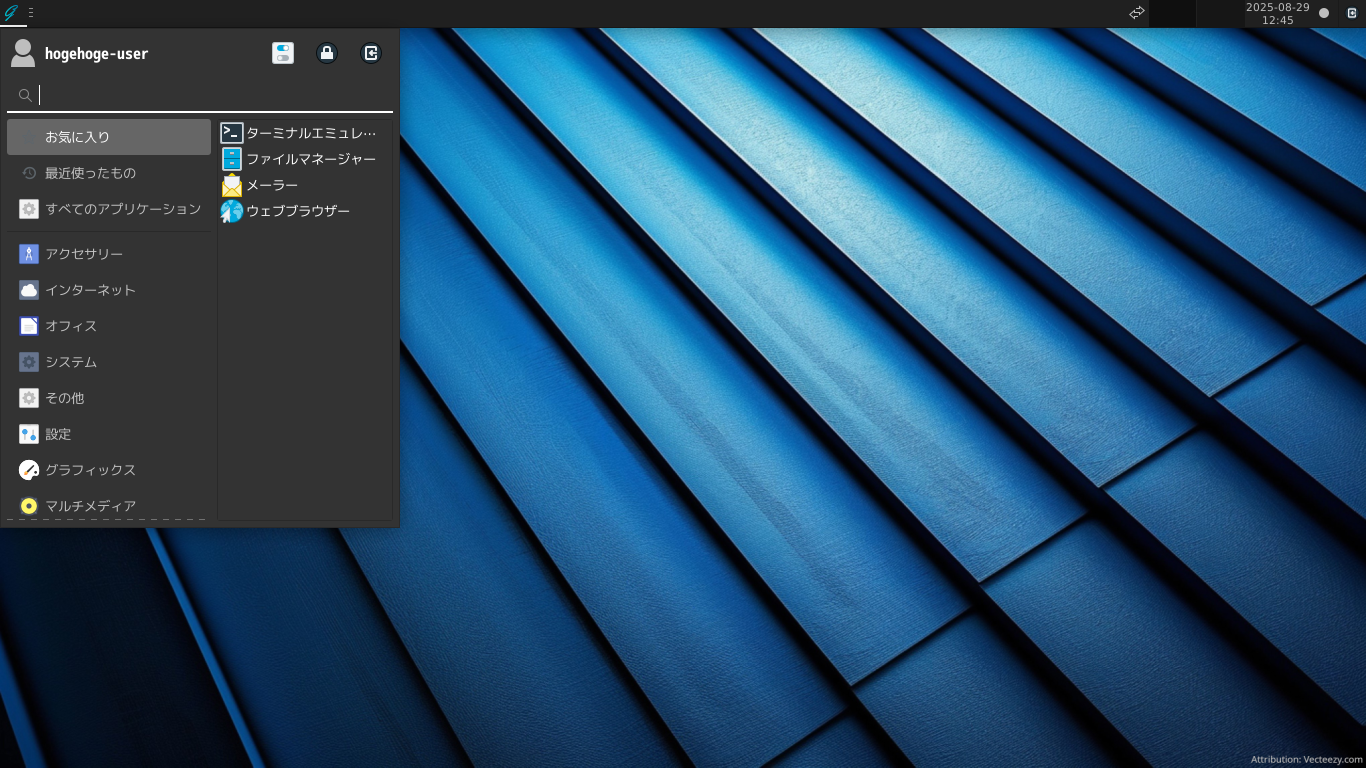Click the hamburger icon next to the menu button
Viewport: 1366px width, 768px height.
[31, 14]
